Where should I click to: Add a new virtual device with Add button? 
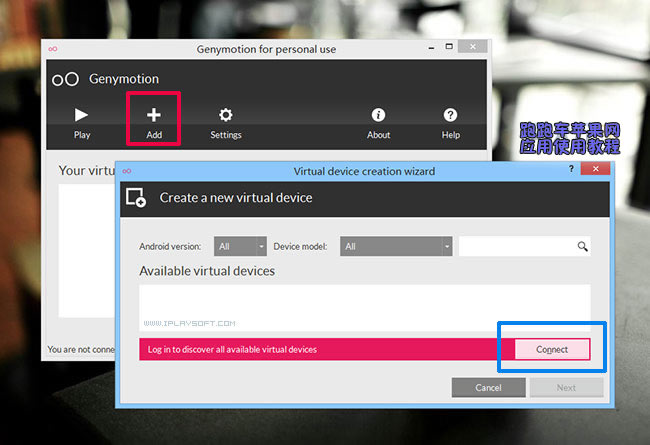tap(154, 123)
